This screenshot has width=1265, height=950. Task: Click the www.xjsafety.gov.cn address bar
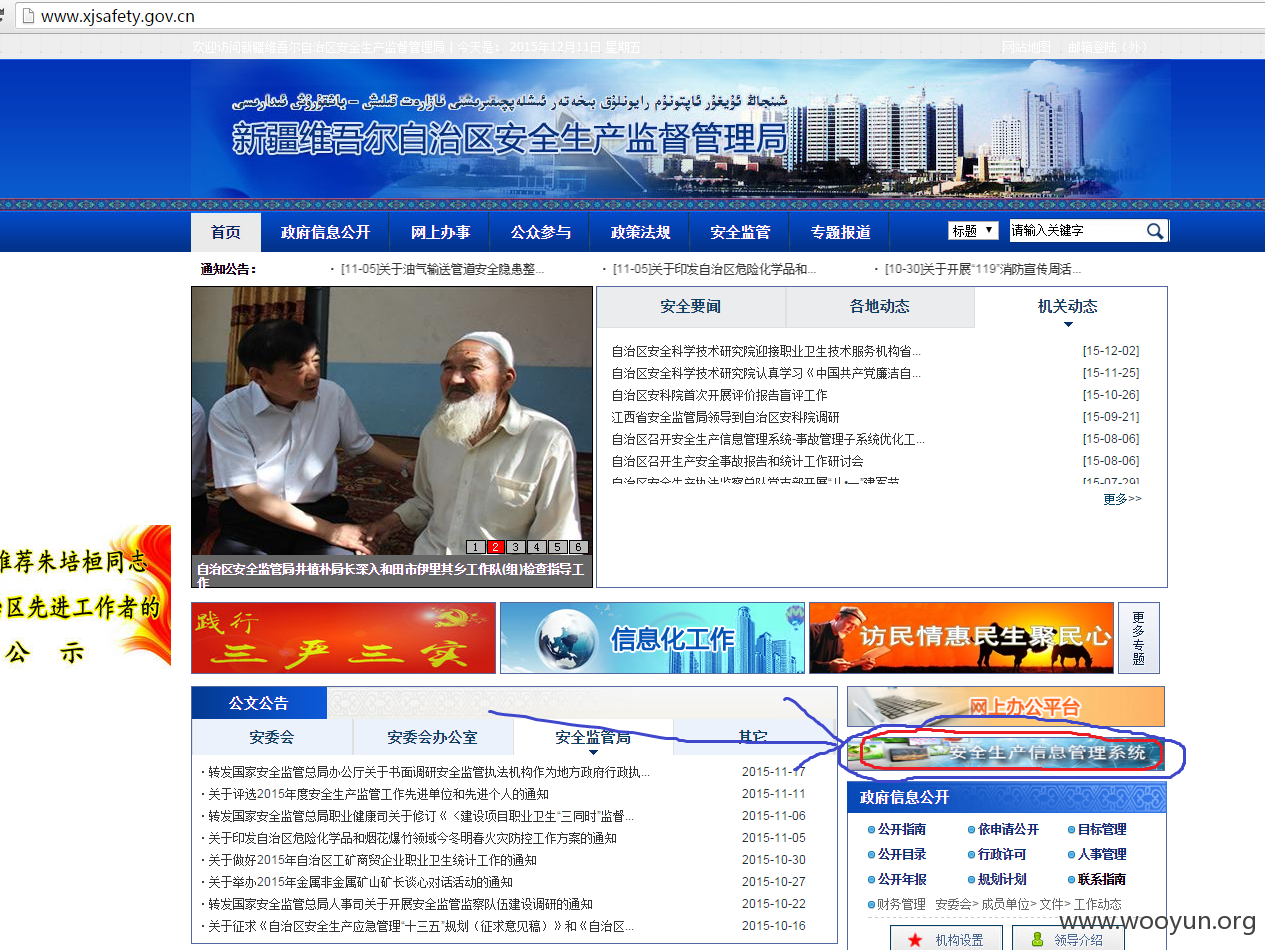[x=640, y=16]
